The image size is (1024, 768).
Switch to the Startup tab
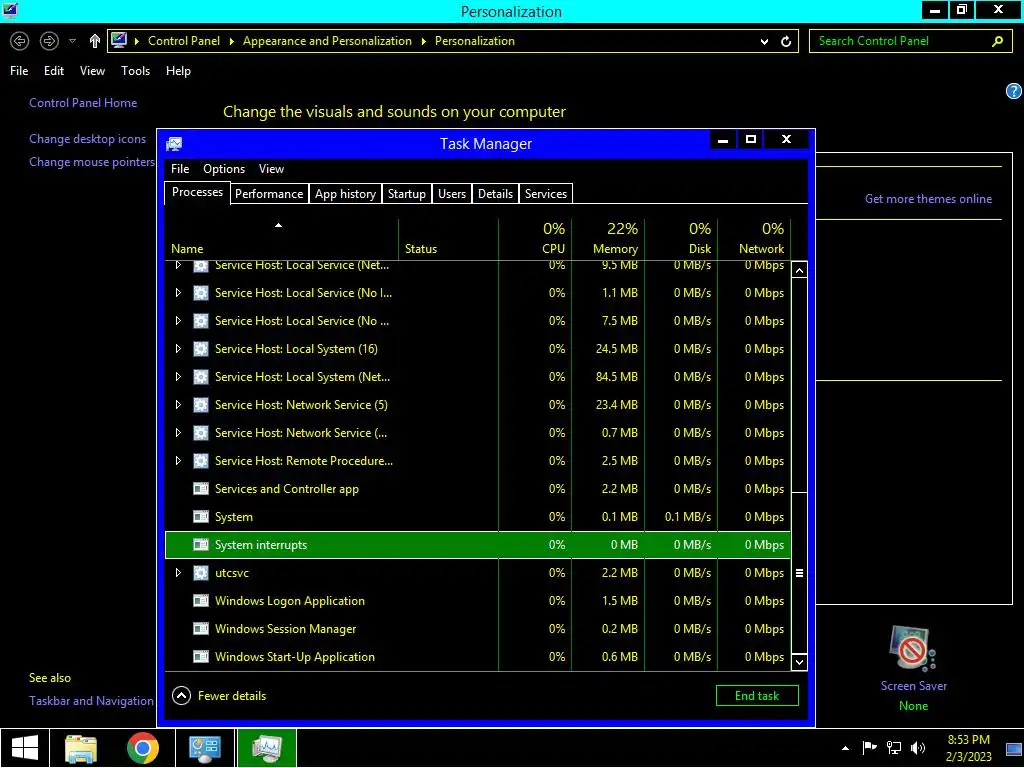pyautogui.click(x=406, y=194)
